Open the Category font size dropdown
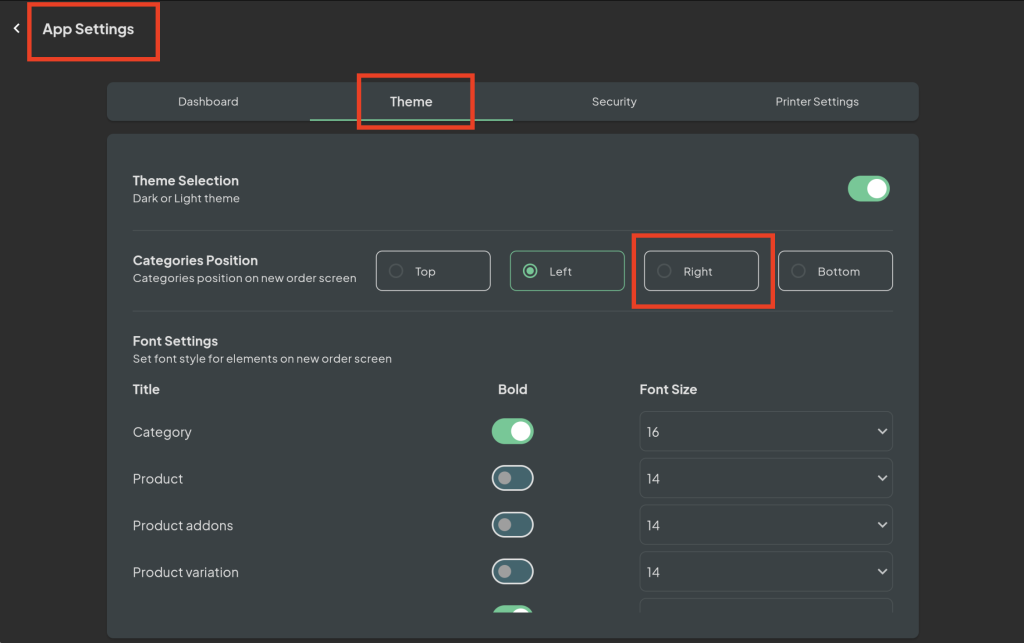Screen dimensions: 1024x643 765,431
